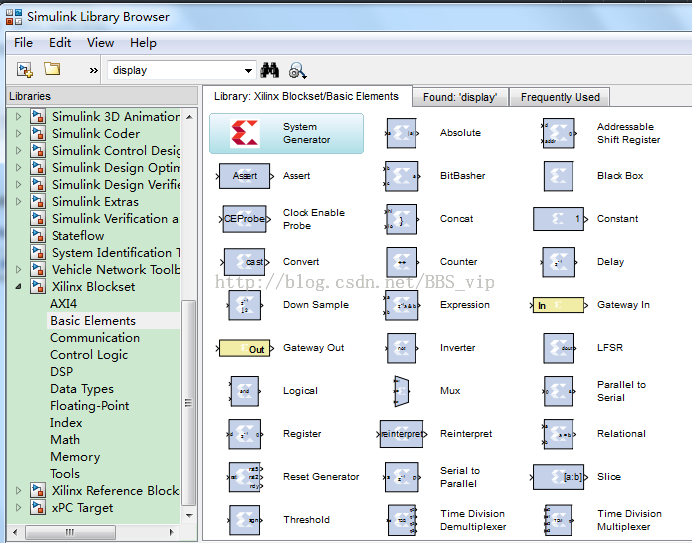Expand the Xilinx Reference Blockset library

pos(18,490)
